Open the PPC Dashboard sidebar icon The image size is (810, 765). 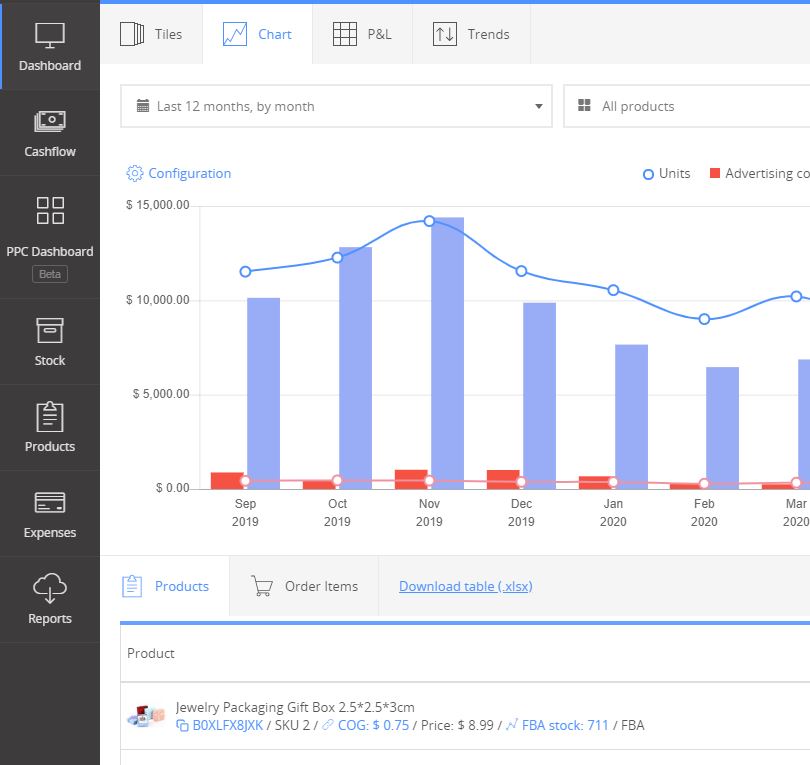click(x=50, y=210)
